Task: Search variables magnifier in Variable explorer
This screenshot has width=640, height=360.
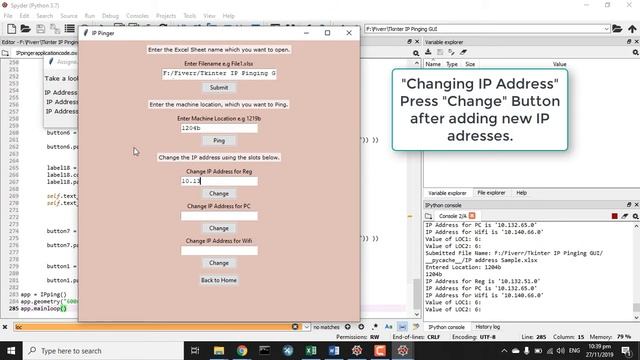Action: (x=636, y=53)
